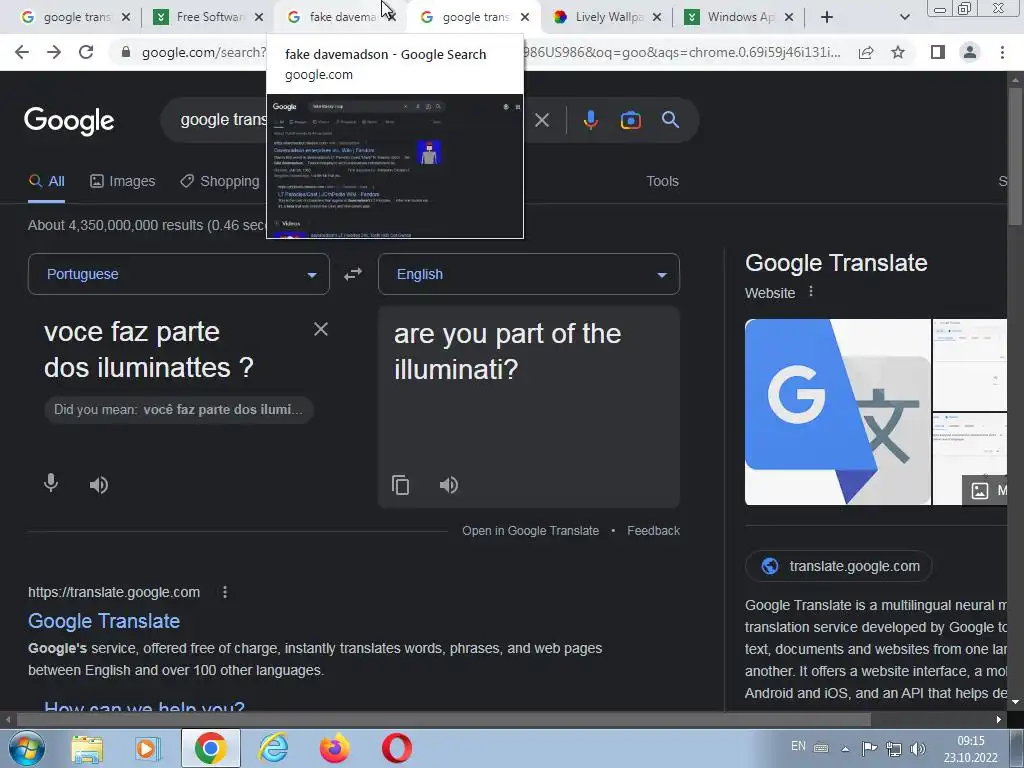
Task: Click the horizontal scrollbar at the page bottom
Action: click(444, 720)
